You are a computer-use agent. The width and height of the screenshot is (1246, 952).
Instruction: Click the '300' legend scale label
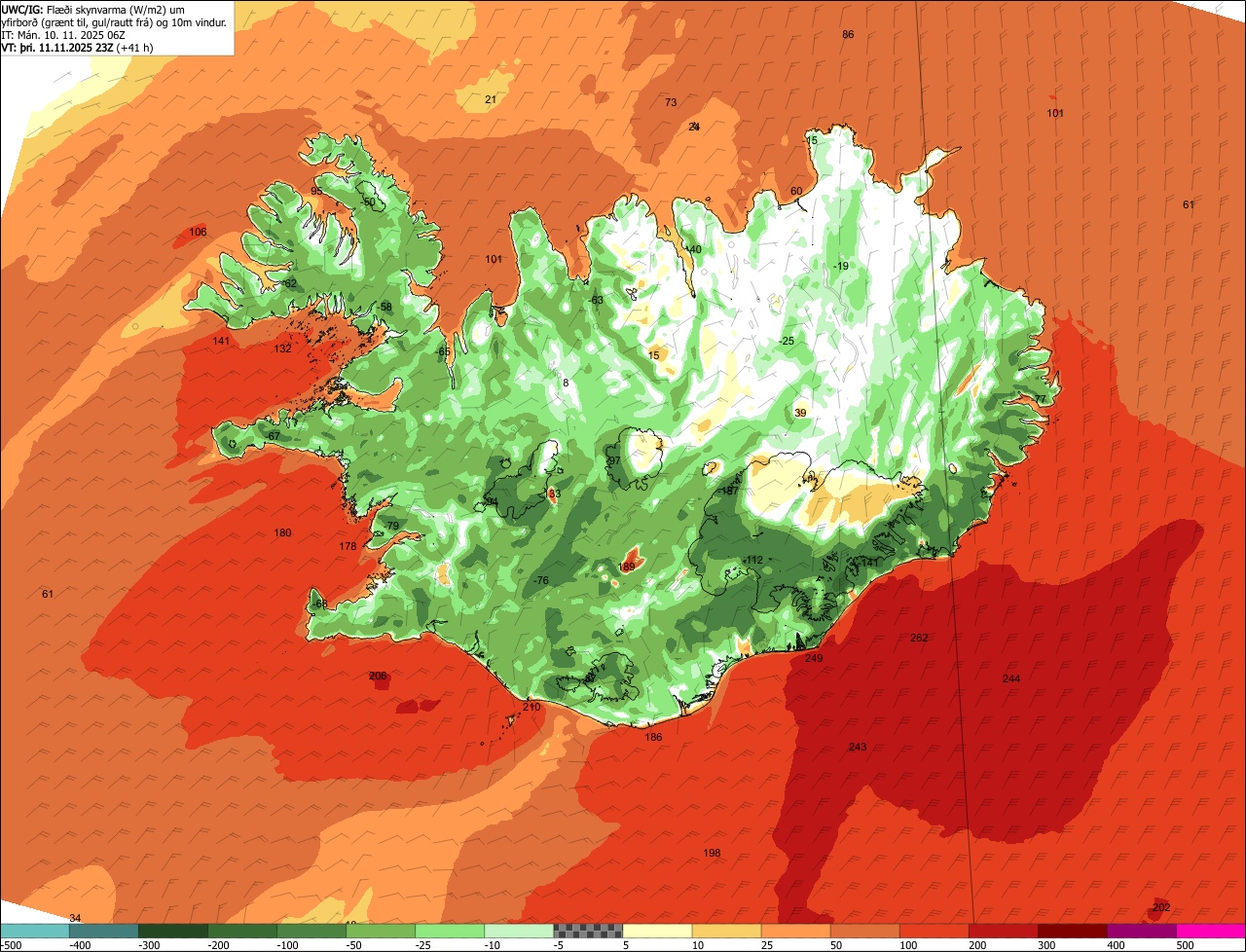pos(1046,945)
